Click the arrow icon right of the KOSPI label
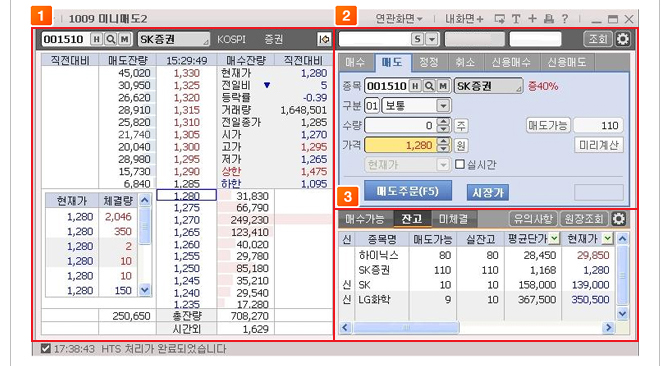Image resolution: width=670 pixels, height=366 pixels. tap(323, 39)
